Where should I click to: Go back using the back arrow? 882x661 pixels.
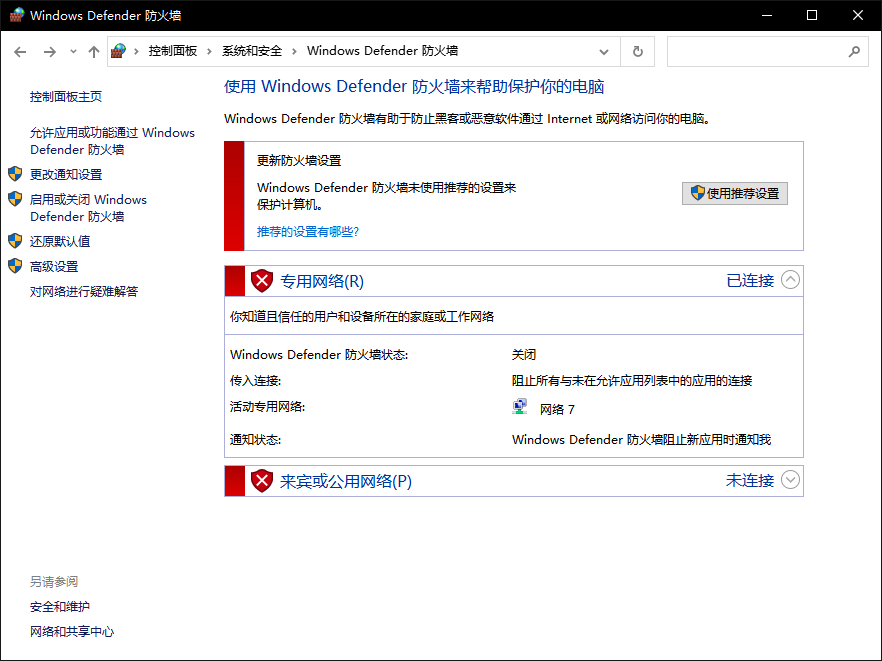tap(20, 52)
